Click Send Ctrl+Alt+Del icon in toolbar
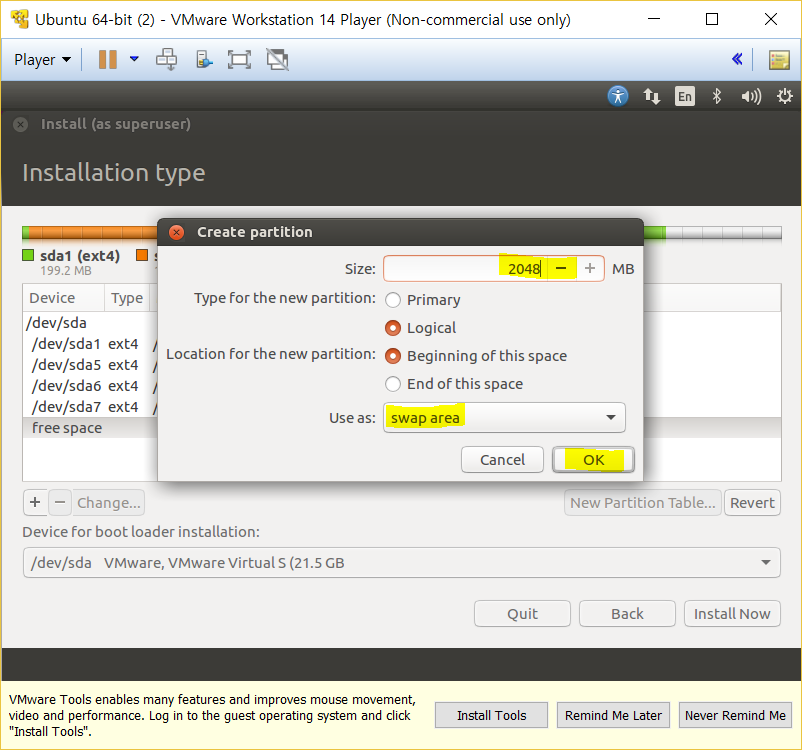802x750 pixels. (x=166, y=60)
